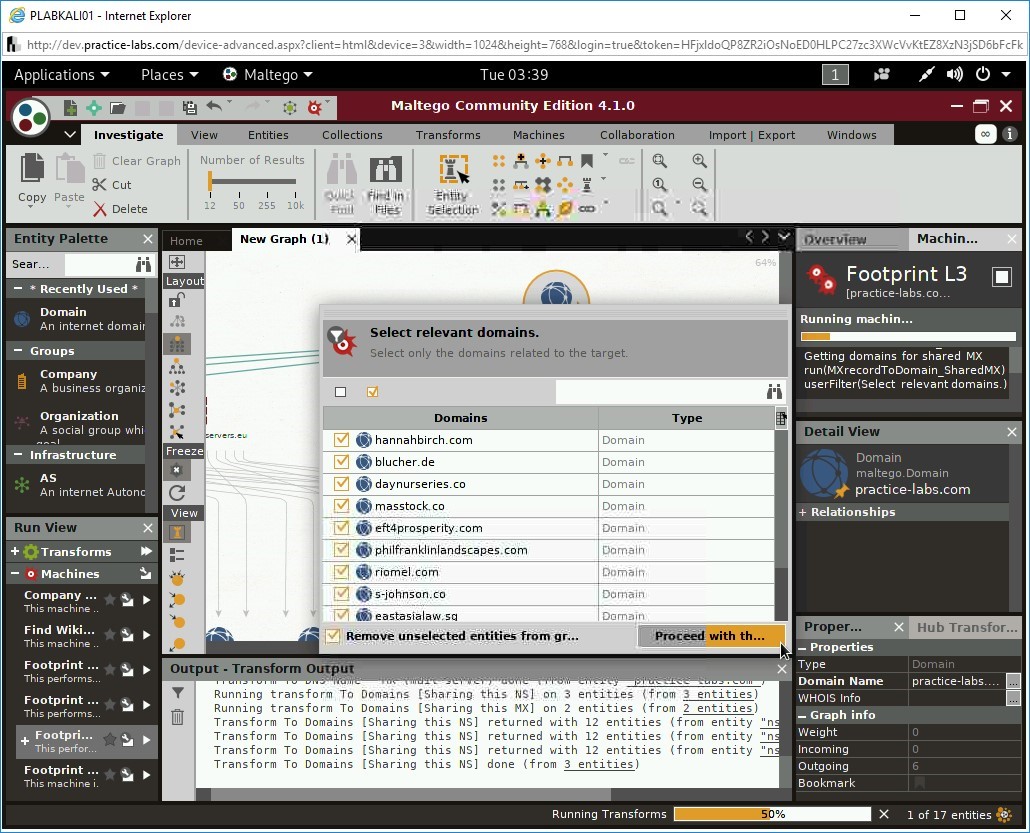Open the Home tab

point(196,239)
